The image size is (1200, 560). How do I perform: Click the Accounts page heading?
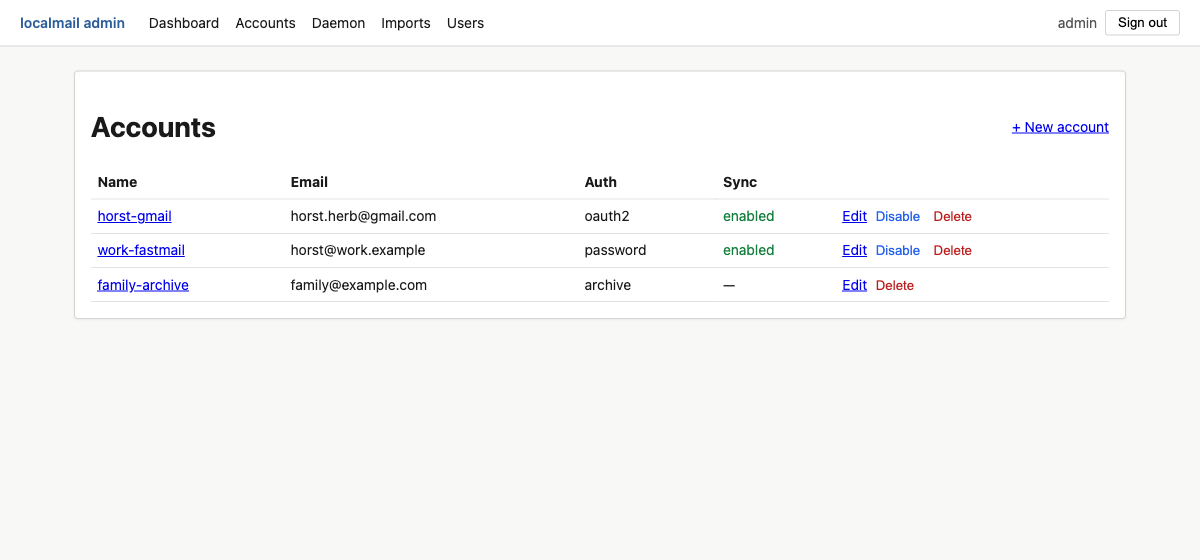coord(153,127)
